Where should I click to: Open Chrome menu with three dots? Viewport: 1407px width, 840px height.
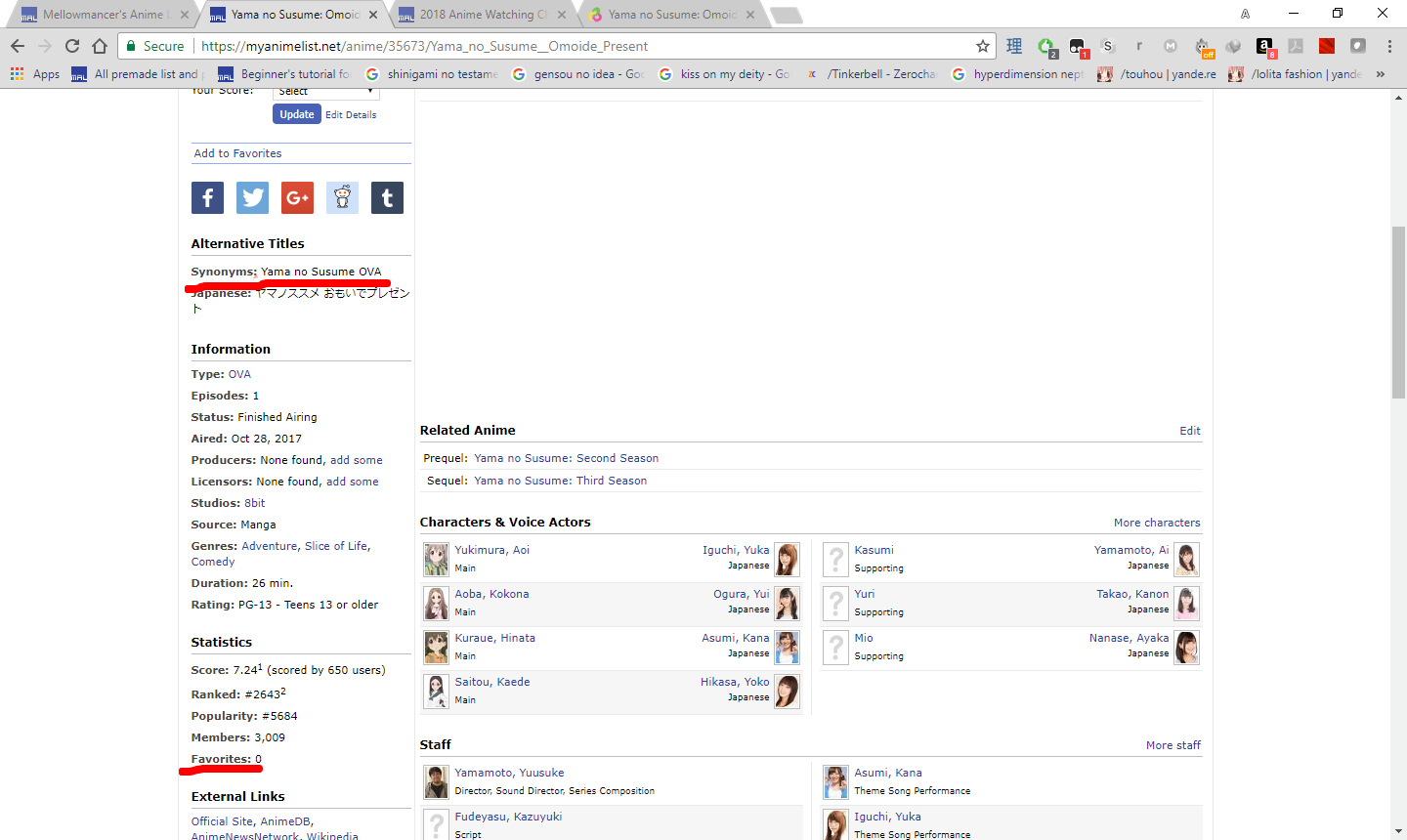point(1389,46)
